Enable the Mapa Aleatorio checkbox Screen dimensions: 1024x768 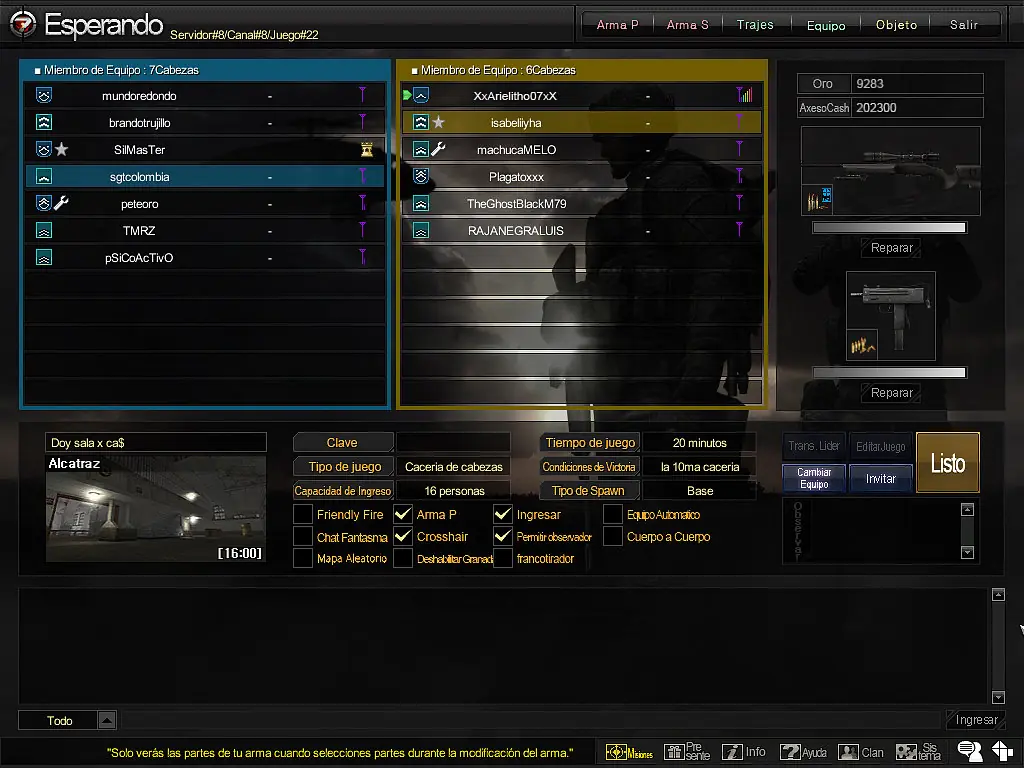coord(303,558)
